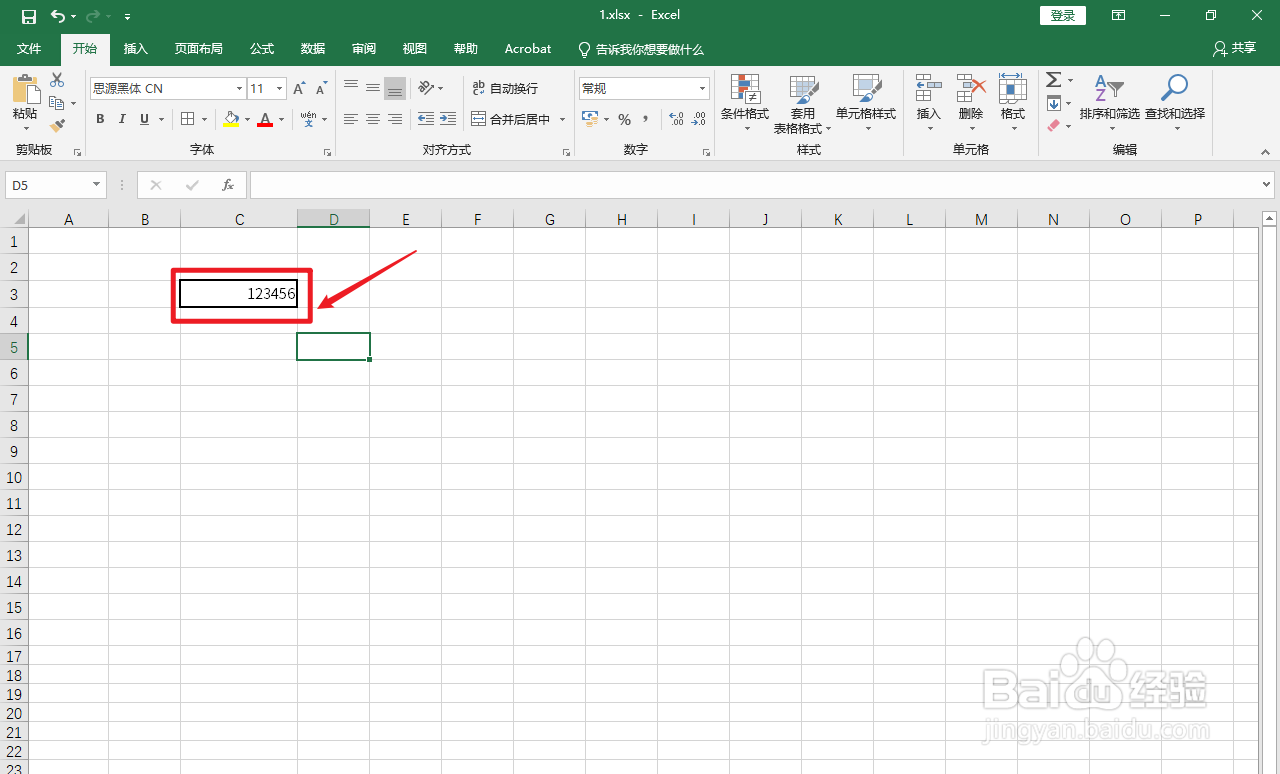Screen dimensions: 1280x774
Task: Click the Share (共享) button
Action: 1234,48
